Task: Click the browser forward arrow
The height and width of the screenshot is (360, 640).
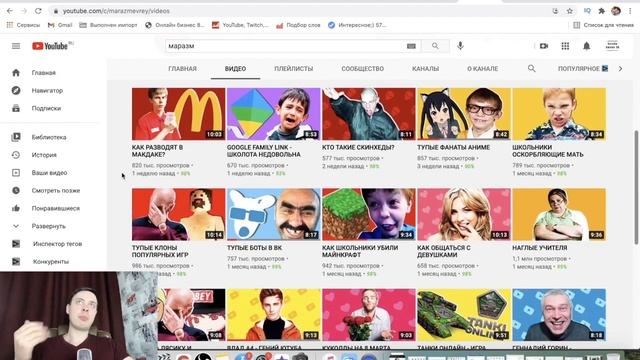Action: coord(24,11)
